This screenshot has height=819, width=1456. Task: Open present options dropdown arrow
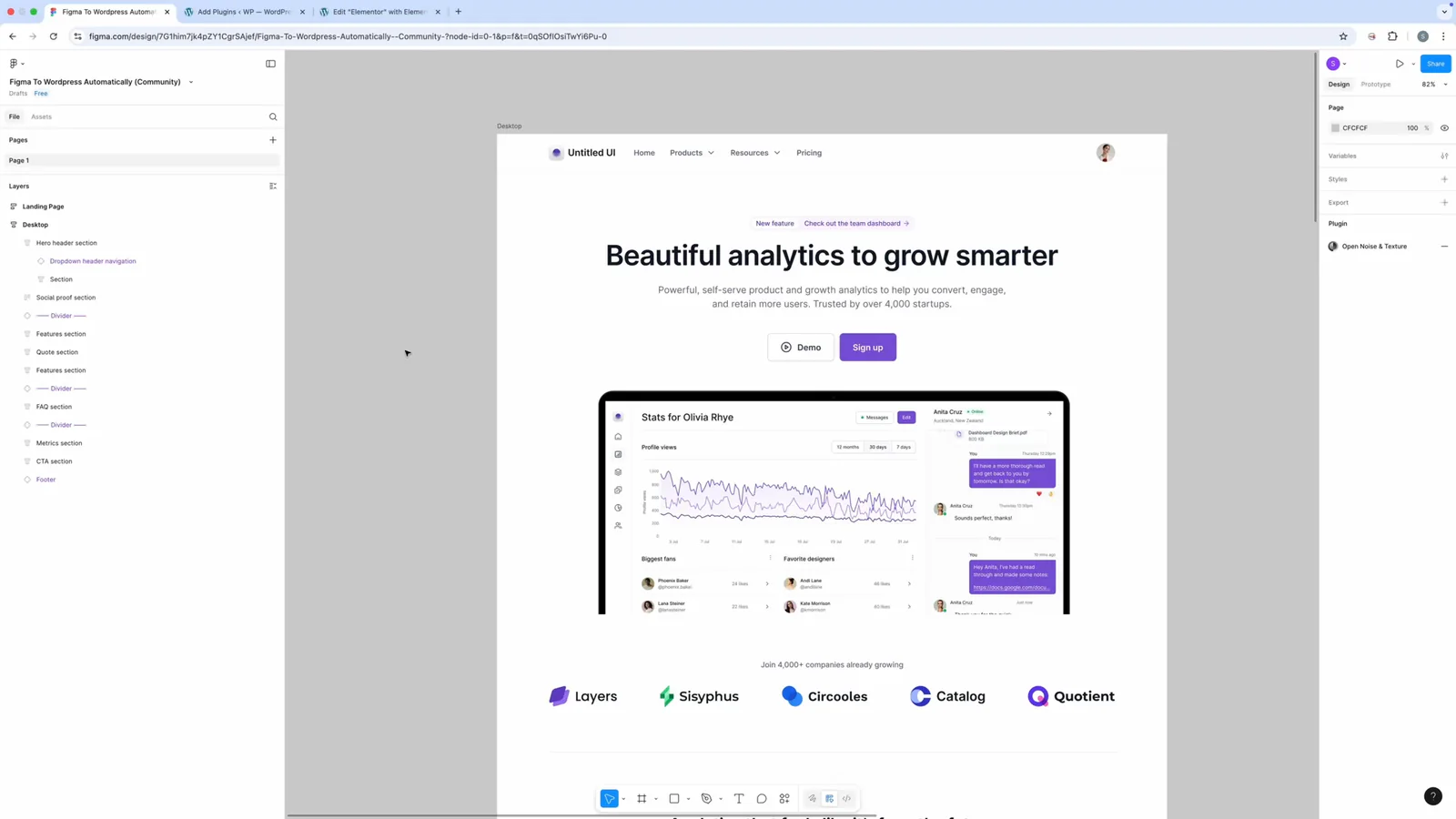coord(1413,64)
